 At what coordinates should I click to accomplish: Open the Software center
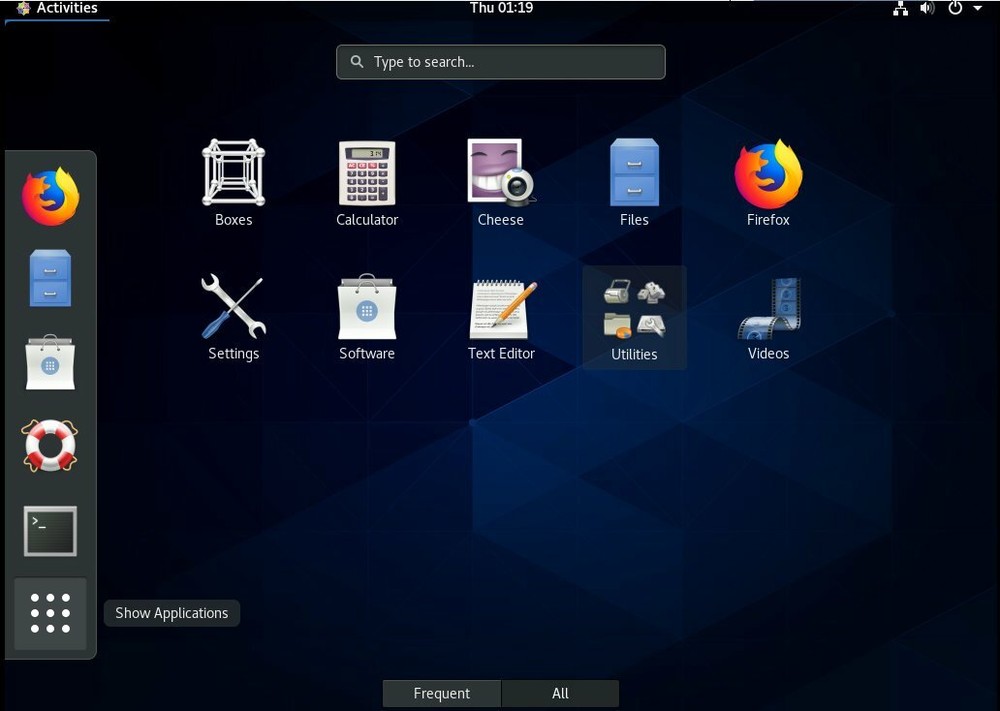367,315
